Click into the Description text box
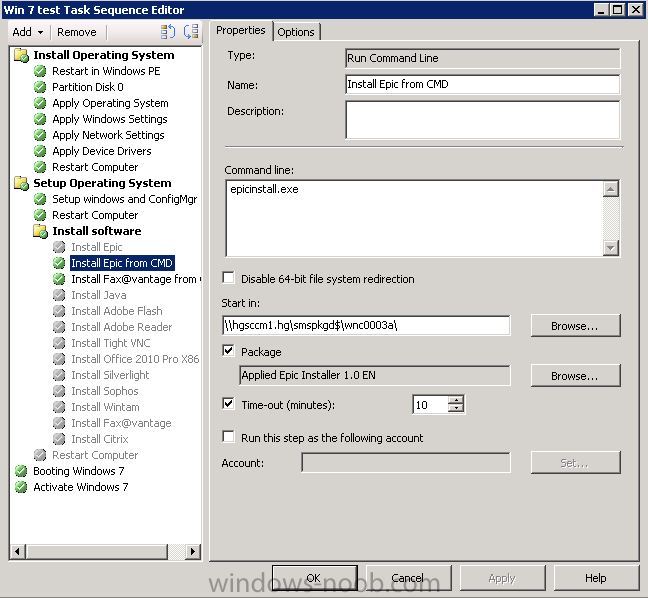The image size is (648, 598). click(482, 120)
